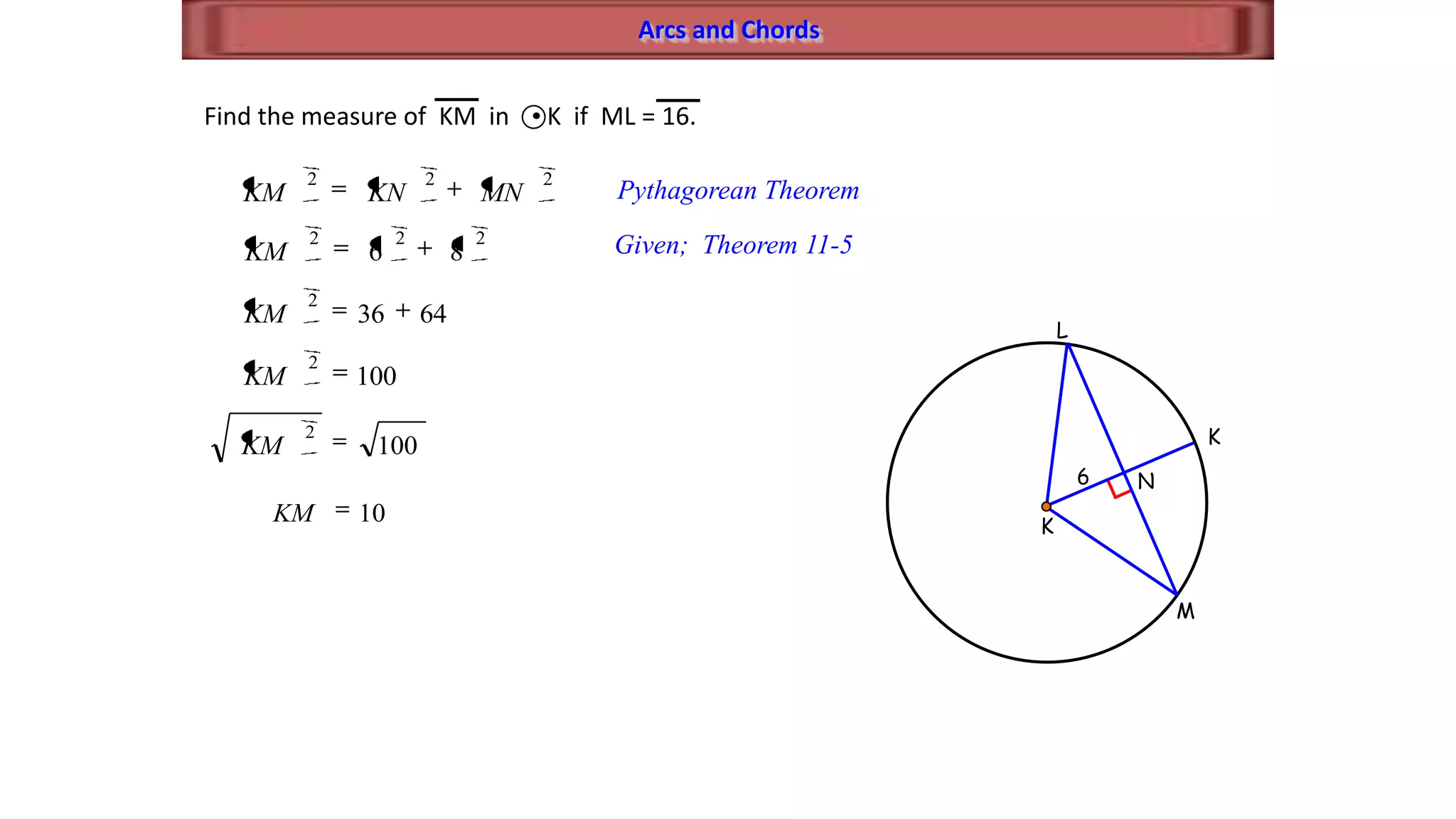Click the K label on the circle's right edge

click(x=1214, y=437)
